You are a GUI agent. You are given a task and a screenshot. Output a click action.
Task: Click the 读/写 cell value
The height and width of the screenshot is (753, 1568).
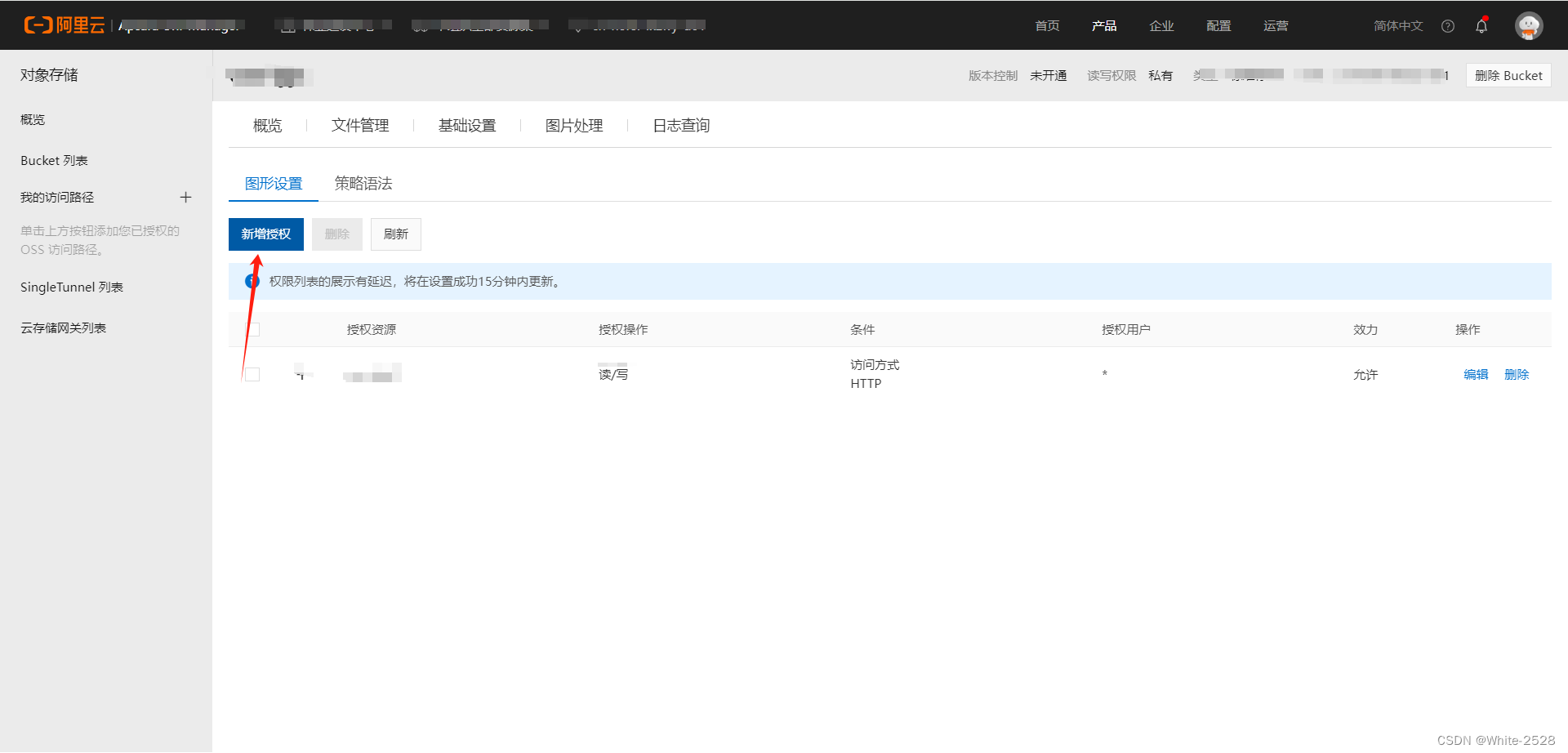613,374
